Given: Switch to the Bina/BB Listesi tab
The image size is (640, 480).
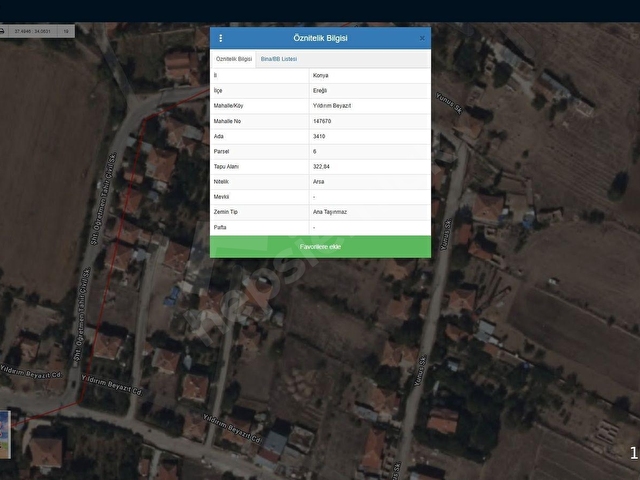Looking at the screenshot, I should click(x=279, y=59).
